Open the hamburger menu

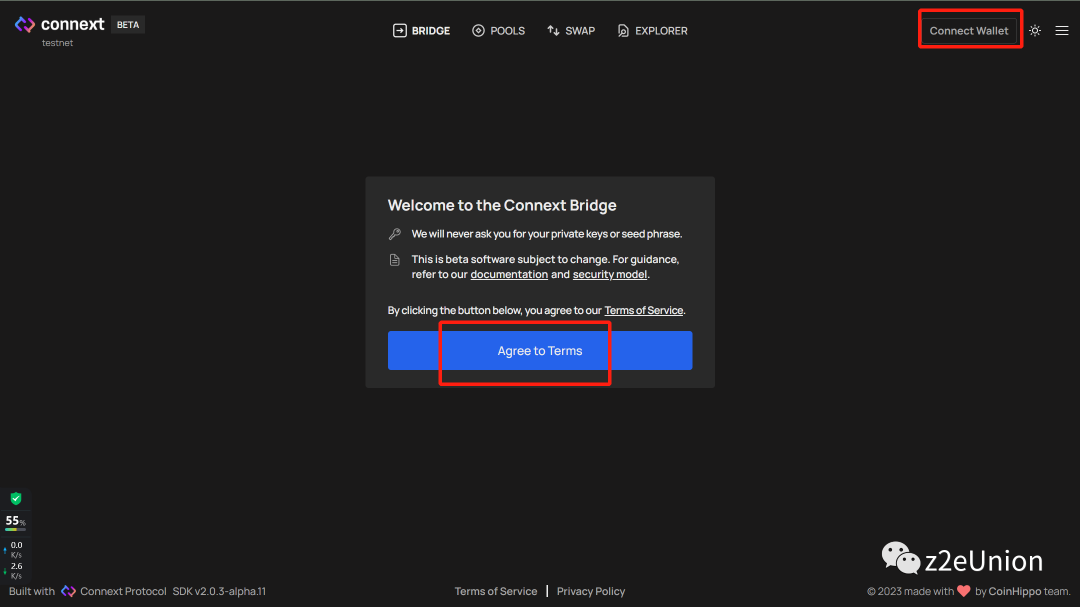tap(1062, 31)
